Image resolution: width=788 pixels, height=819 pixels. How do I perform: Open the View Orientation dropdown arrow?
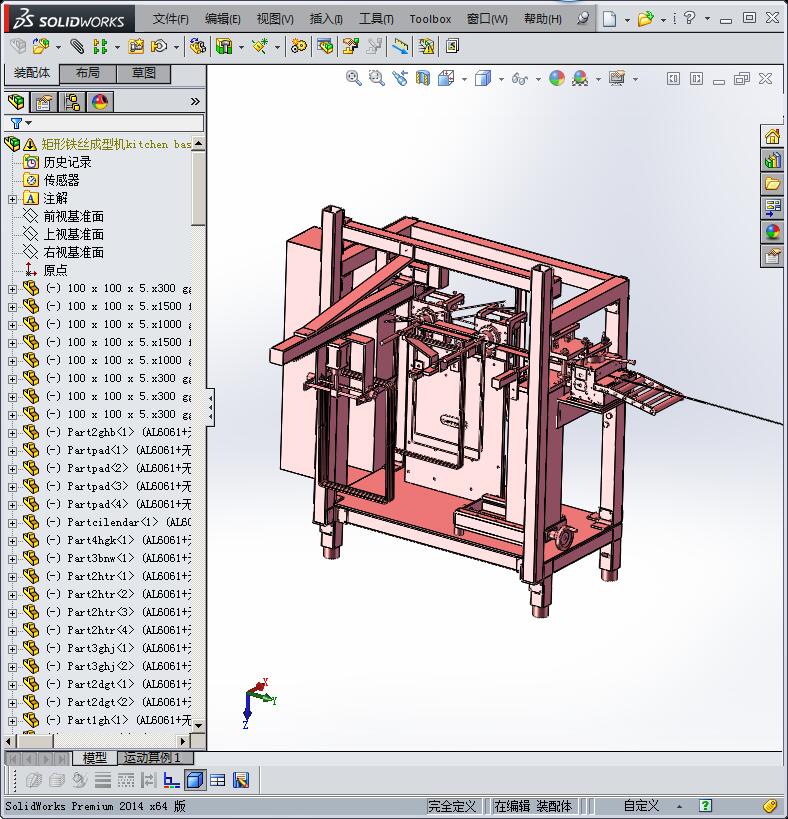[464, 79]
